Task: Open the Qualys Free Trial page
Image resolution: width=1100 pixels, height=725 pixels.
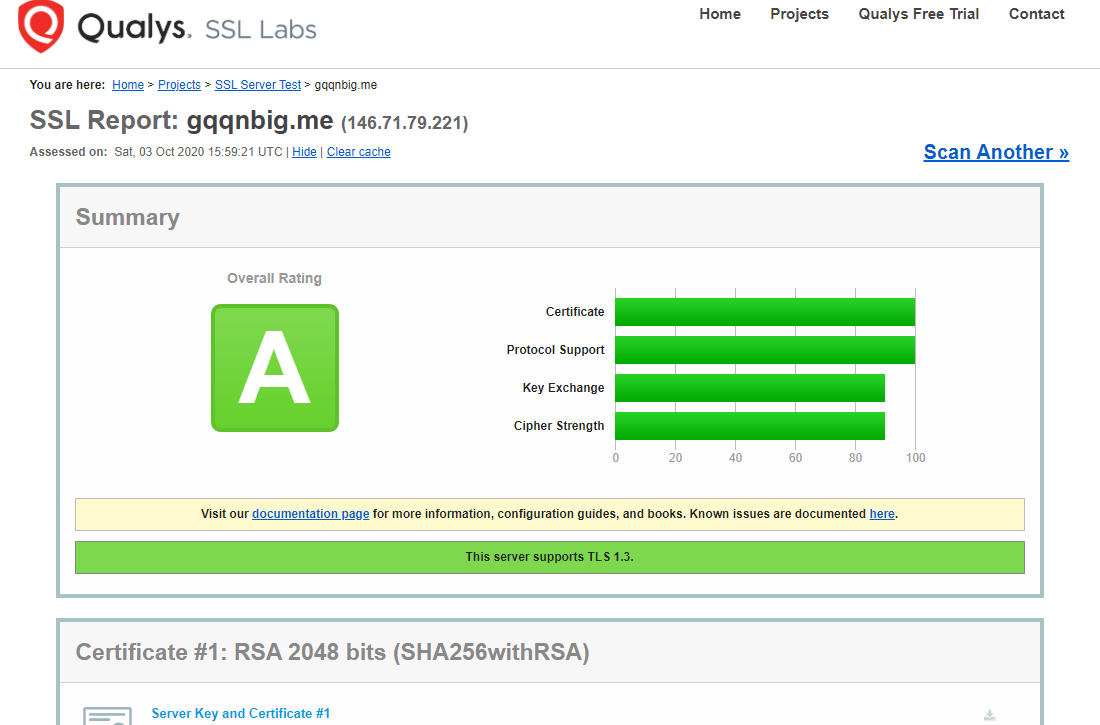Action: click(x=918, y=14)
